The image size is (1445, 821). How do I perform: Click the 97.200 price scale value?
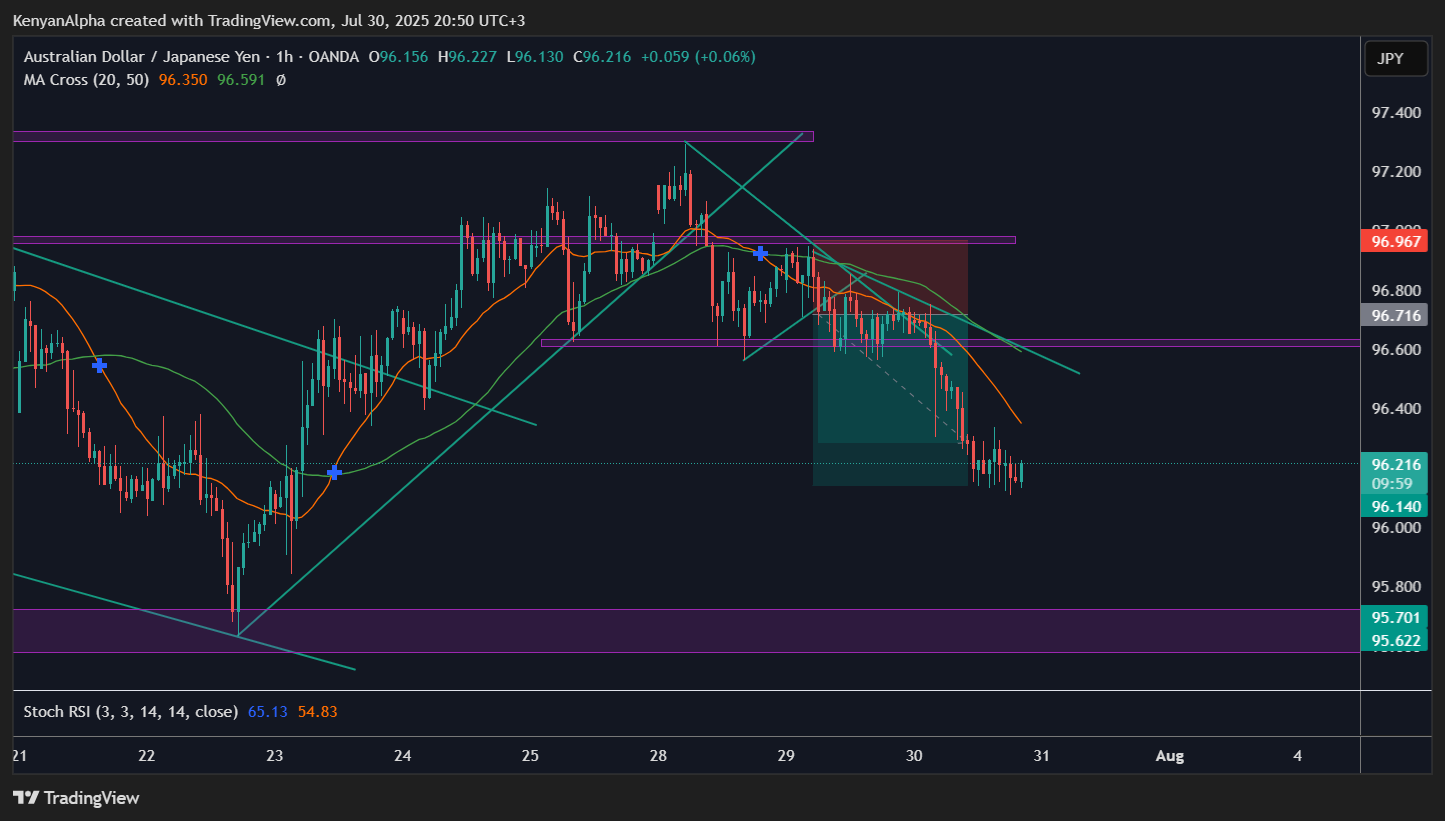pyautogui.click(x=1396, y=172)
